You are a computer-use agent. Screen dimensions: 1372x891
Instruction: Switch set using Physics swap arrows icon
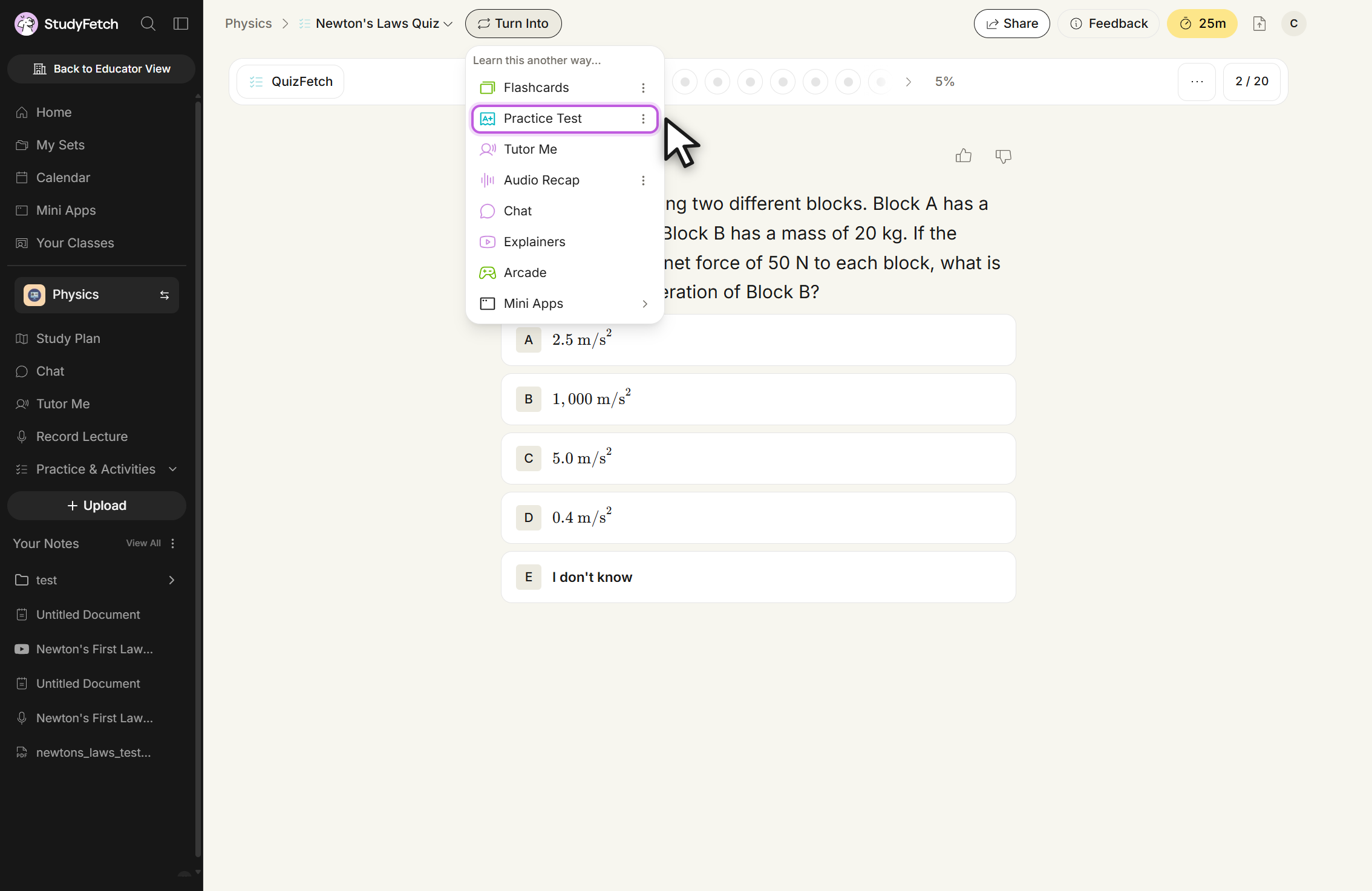click(x=165, y=295)
